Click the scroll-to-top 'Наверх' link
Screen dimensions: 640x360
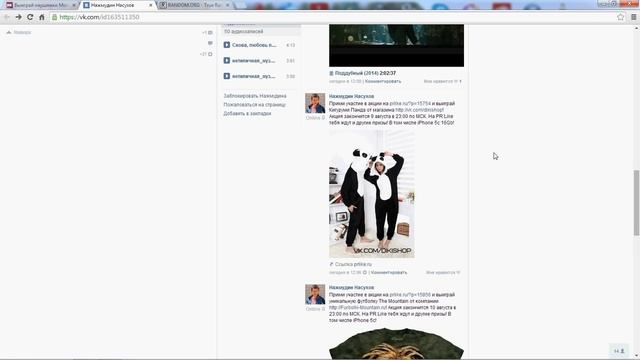[x=19, y=32]
